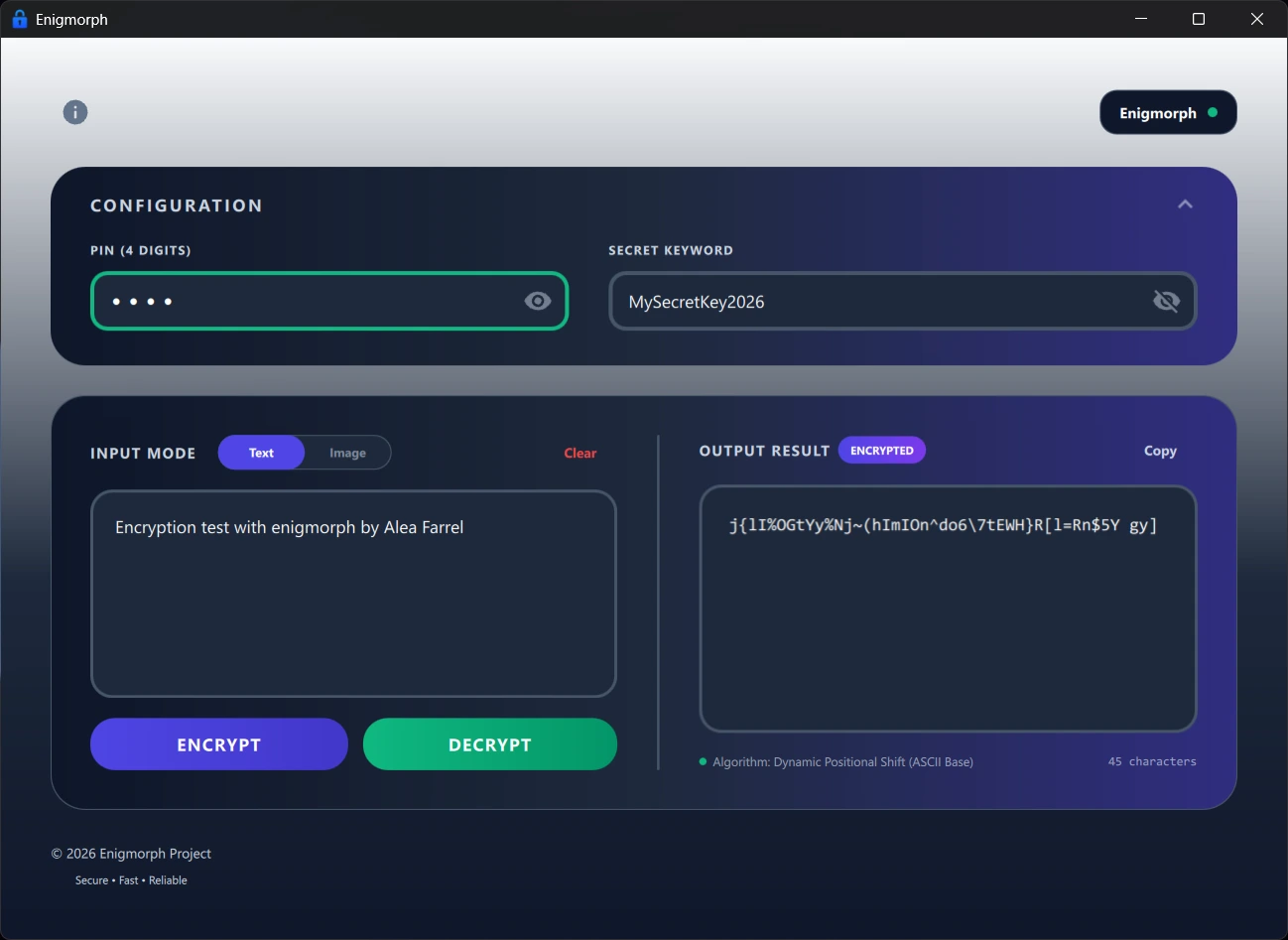Click the encrypted output text box

tap(948, 608)
